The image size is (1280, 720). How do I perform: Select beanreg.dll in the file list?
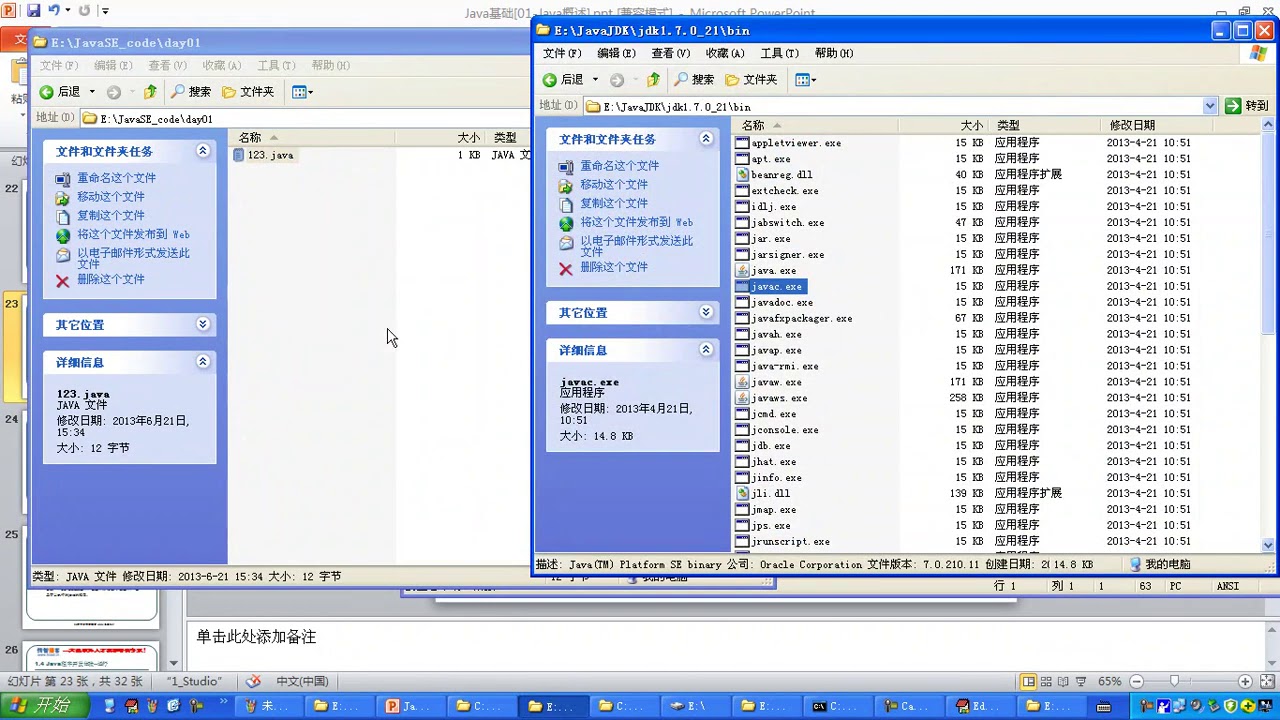click(x=774, y=174)
